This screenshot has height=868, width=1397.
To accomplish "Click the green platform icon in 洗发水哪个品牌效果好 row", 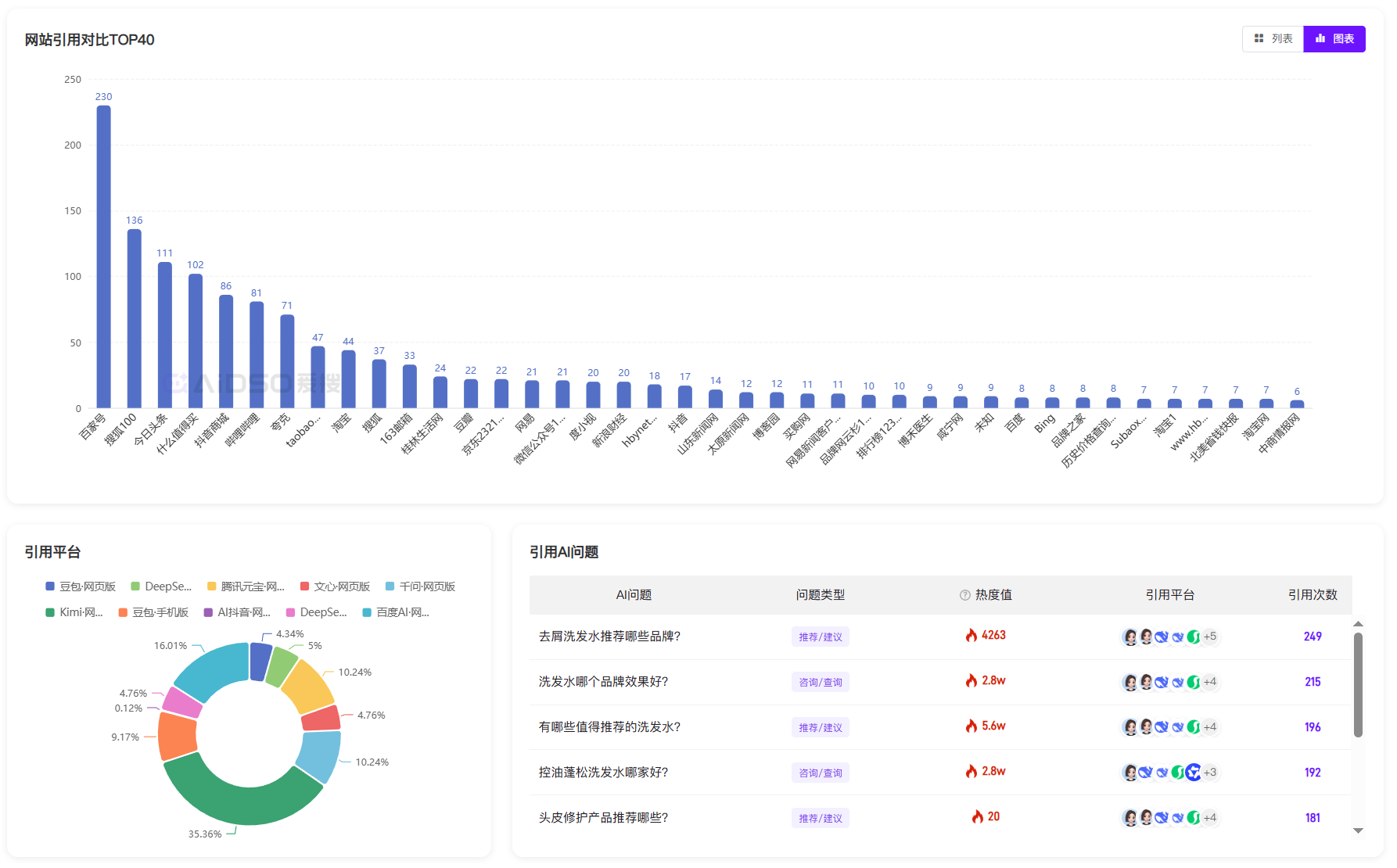I will [1194, 682].
